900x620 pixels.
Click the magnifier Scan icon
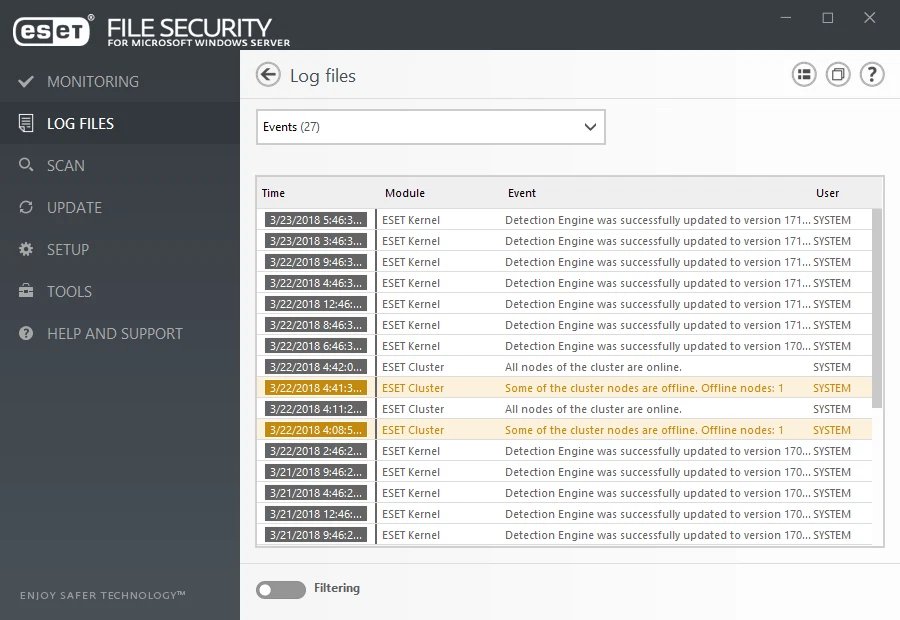pyautogui.click(x=26, y=165)
